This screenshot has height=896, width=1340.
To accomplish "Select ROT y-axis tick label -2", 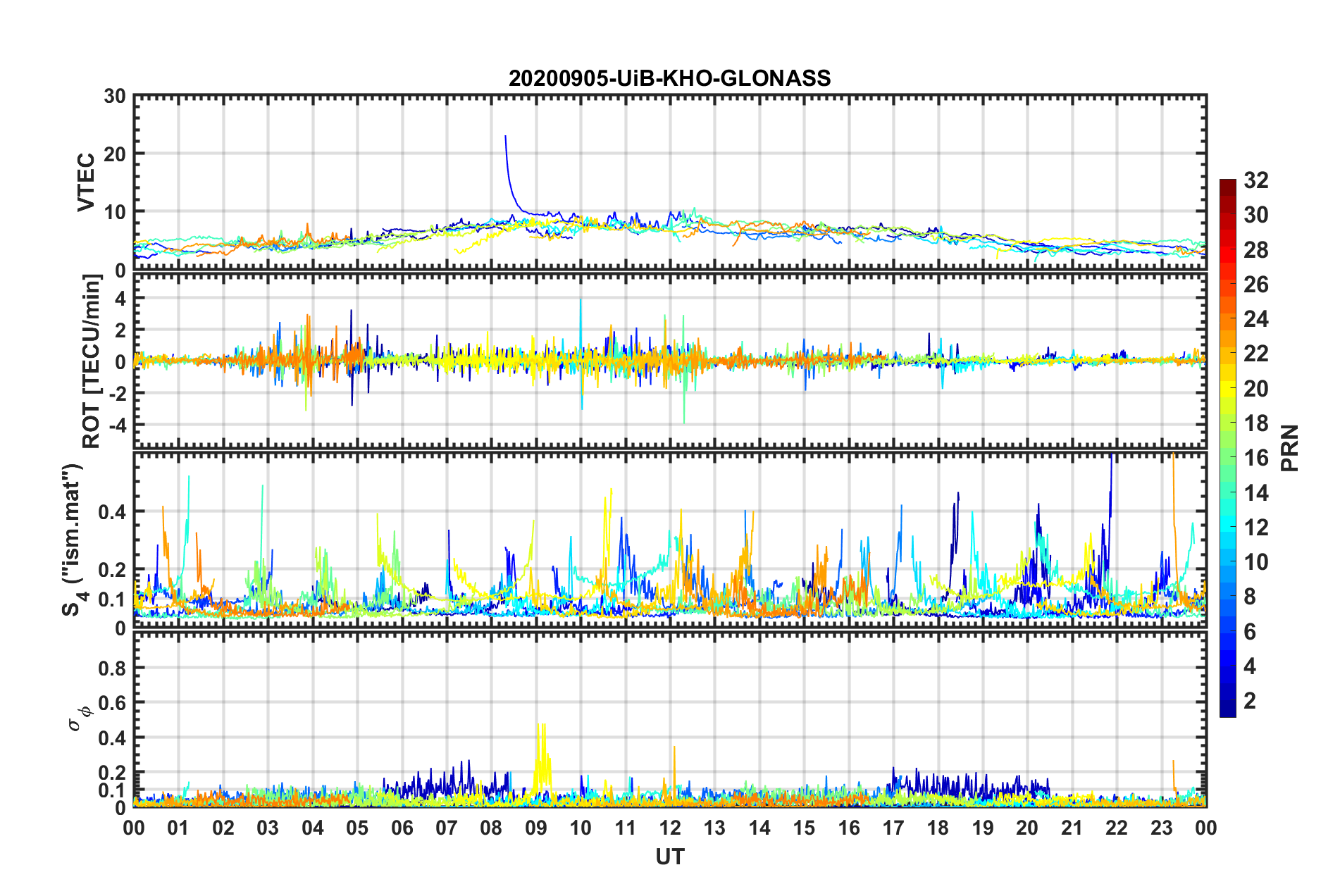I will click(117, 393).
